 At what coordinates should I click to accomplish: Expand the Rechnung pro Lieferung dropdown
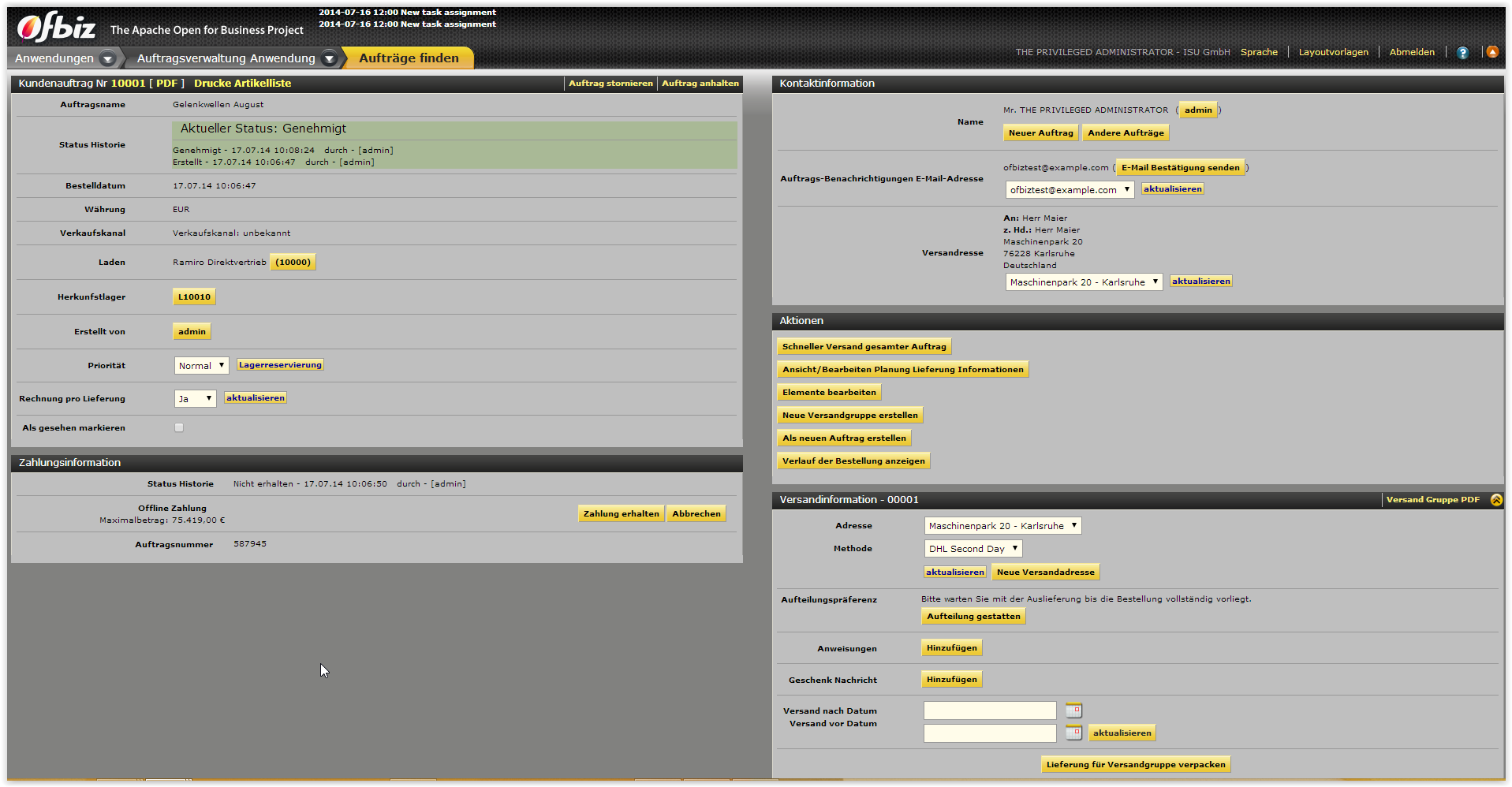(195, 399)
